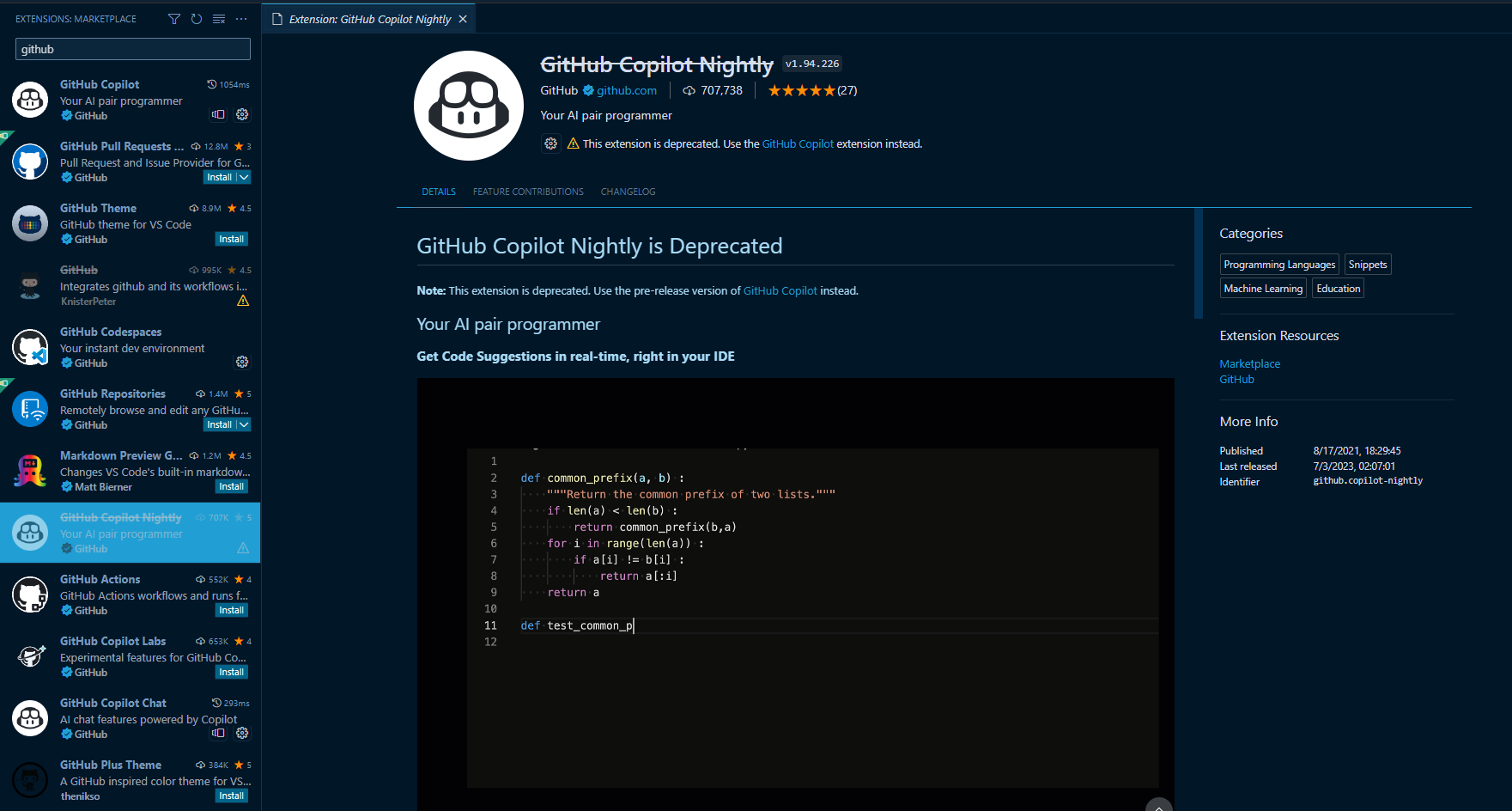Click the scroll-to-top arrow button
Screen dimensions: 1512x811
(x=1158, y=806)
